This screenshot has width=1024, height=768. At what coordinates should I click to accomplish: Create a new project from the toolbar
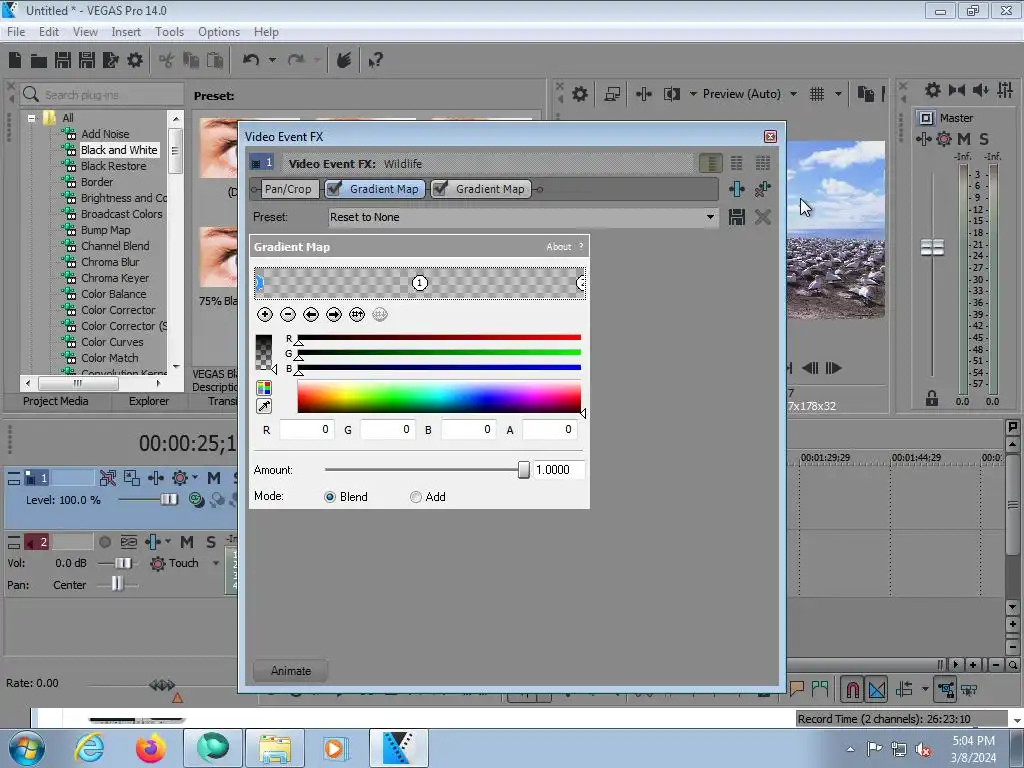[15, 60]
